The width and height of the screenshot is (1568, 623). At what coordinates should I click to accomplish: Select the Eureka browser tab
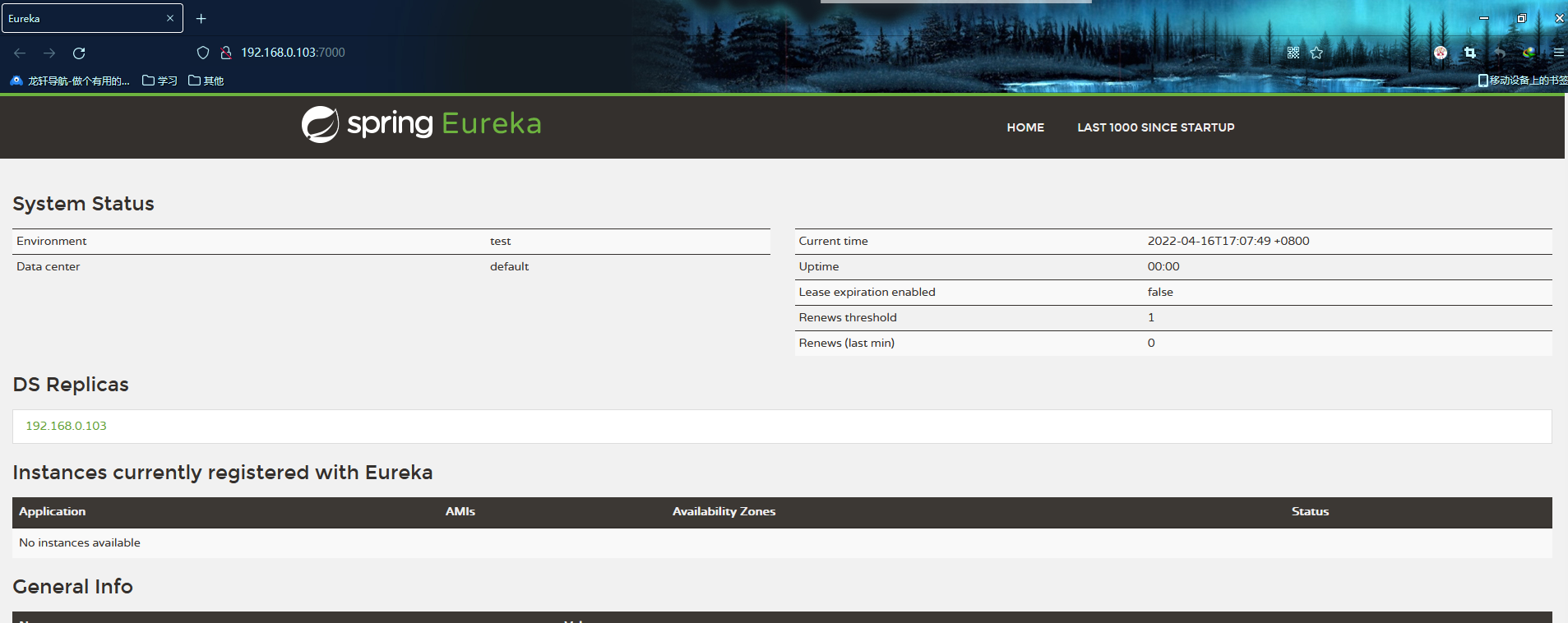click(x=92, y=18)
